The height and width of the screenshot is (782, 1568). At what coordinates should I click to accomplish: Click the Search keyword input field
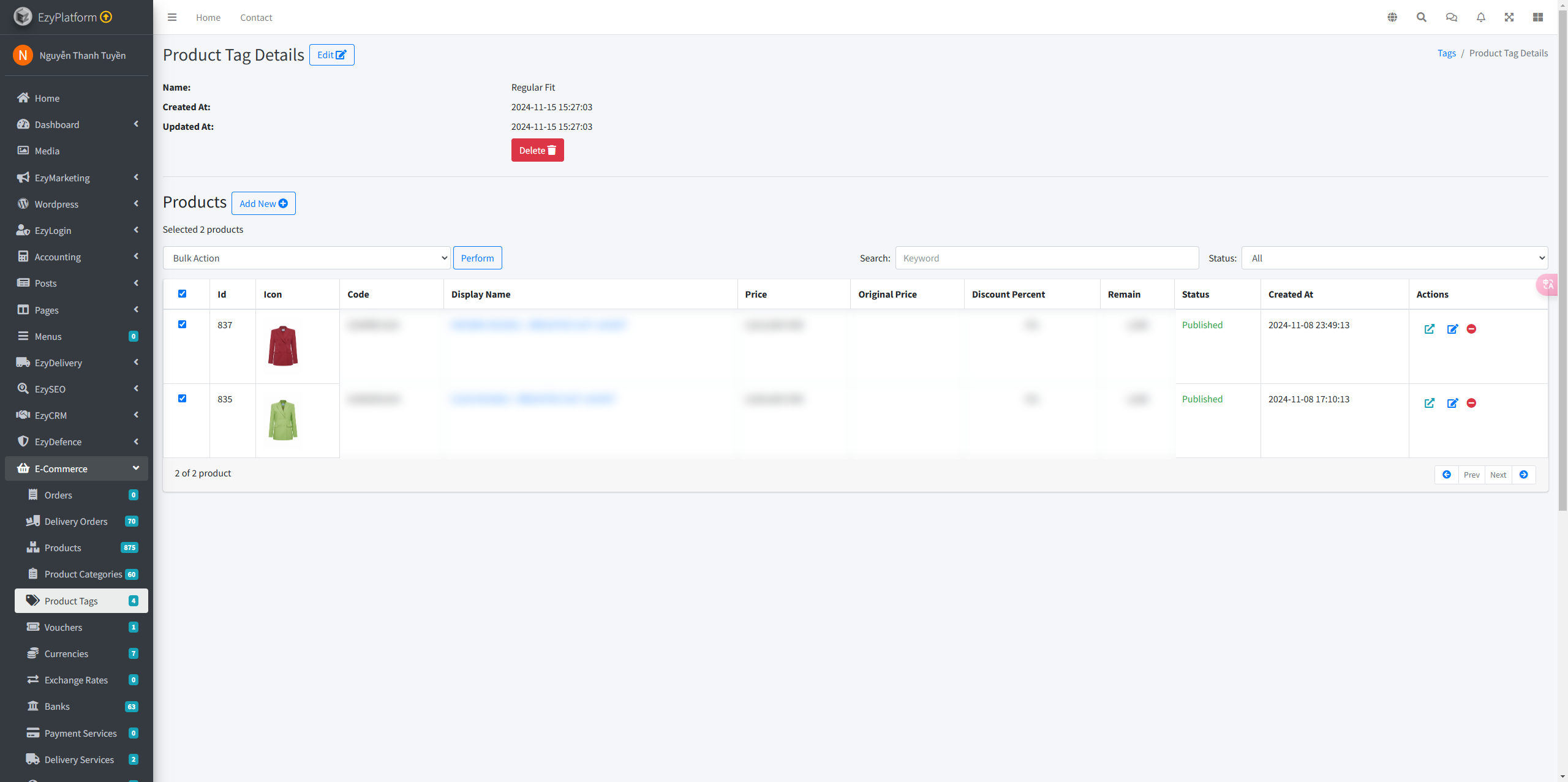[x=1046, y=258]
